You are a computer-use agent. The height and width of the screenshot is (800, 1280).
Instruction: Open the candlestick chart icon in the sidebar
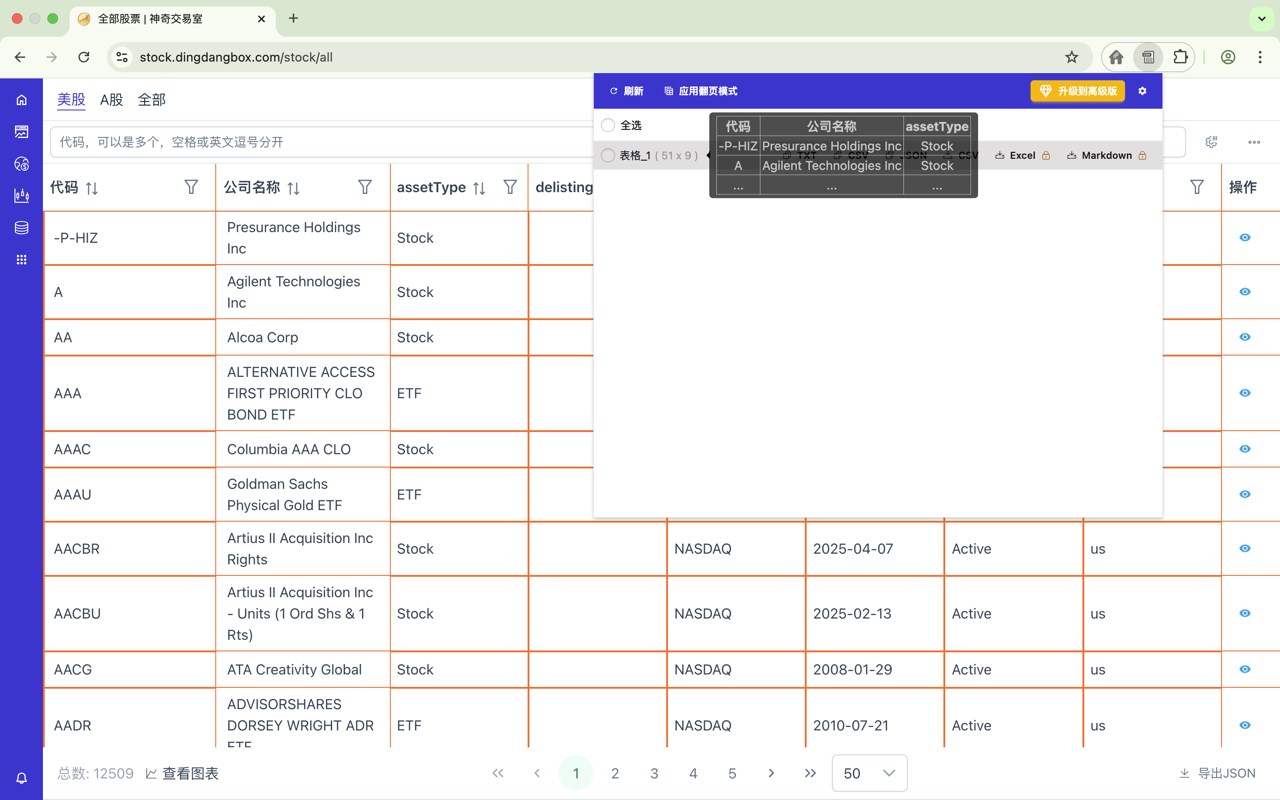pyautogui.click(x=21, y=196)
